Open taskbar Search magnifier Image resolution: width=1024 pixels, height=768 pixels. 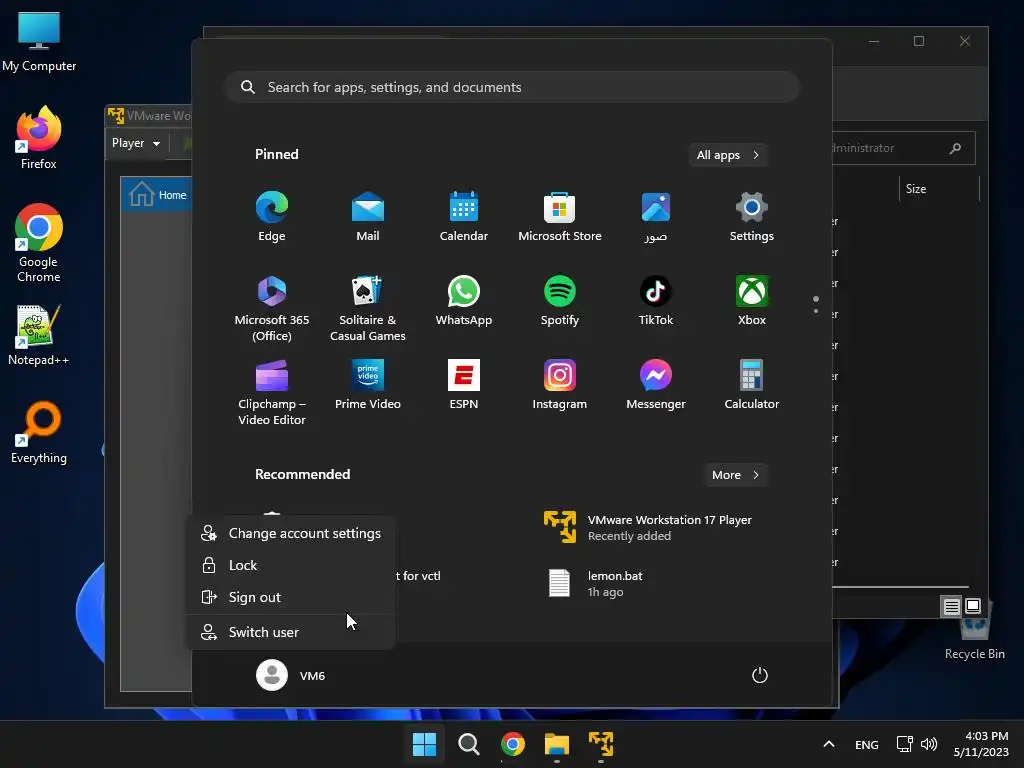tap(468, 744)
